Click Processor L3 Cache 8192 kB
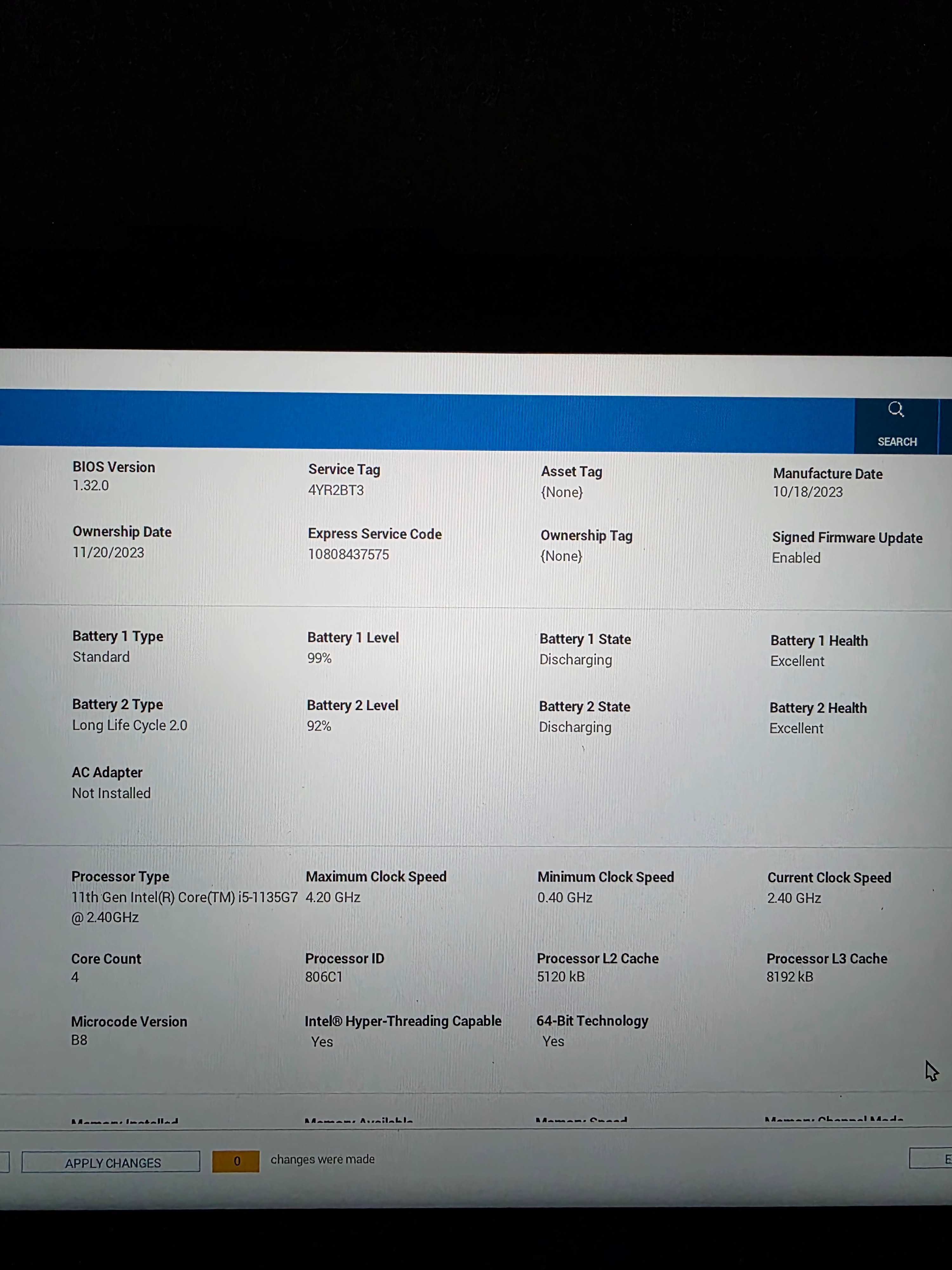Screen dimensions: 952x1270 point(790,977)
